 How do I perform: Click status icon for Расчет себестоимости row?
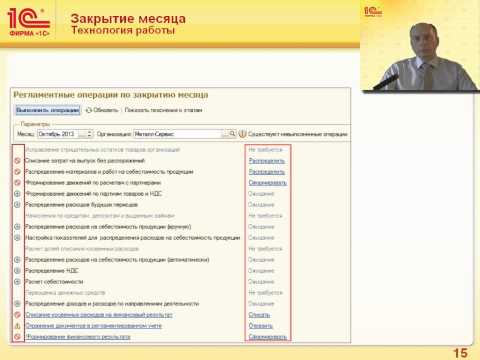coord(18,282)
